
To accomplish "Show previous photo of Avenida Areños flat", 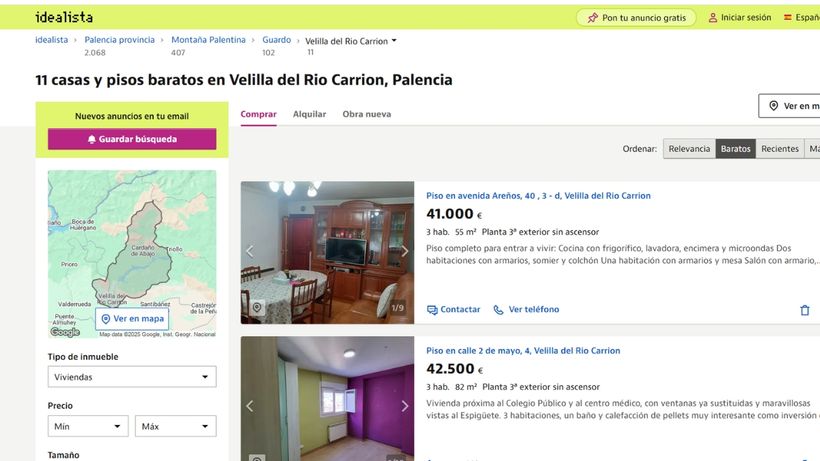I will point(250,251).
